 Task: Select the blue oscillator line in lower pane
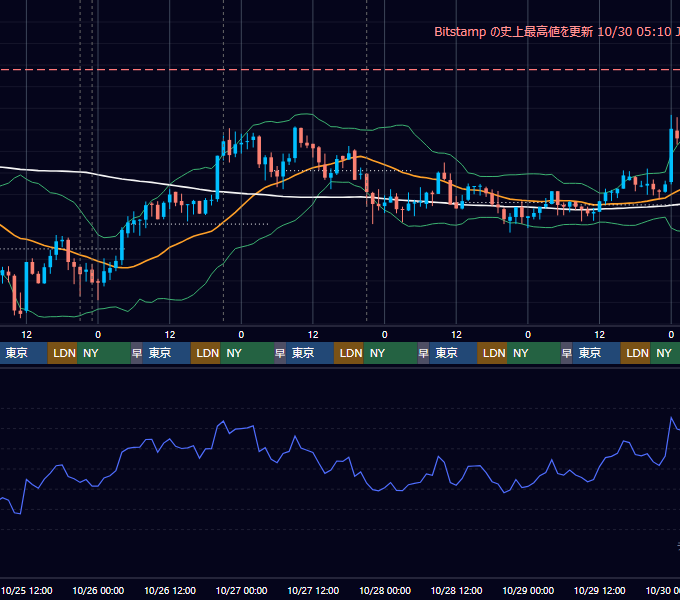click(x=340, y=466)
